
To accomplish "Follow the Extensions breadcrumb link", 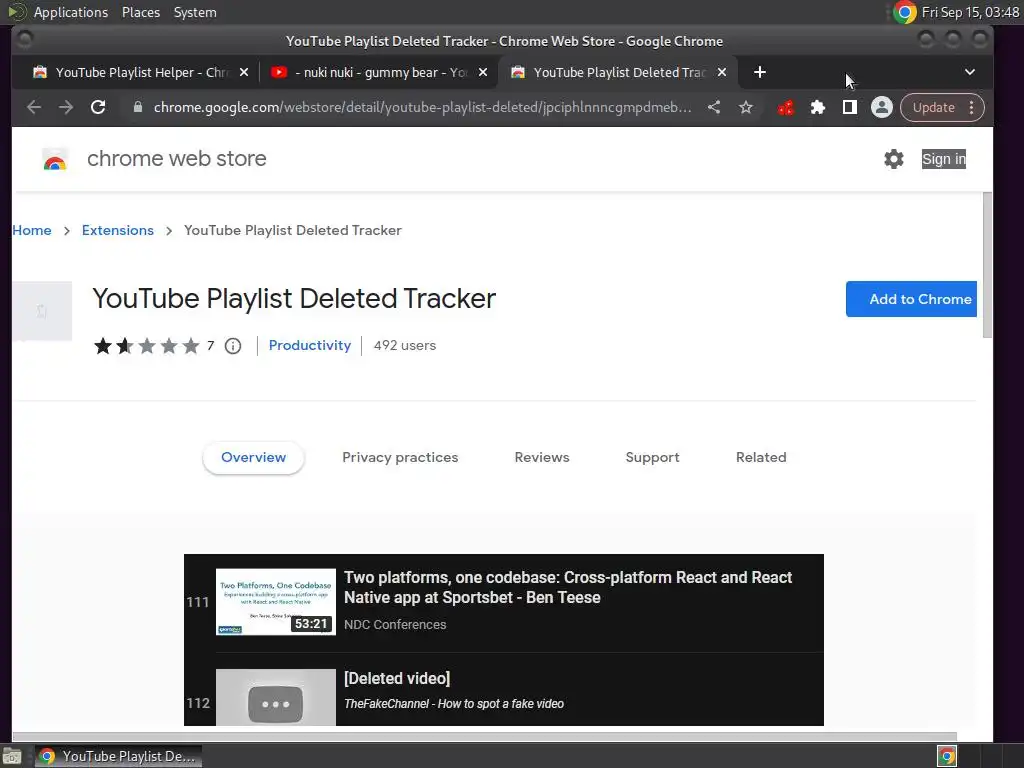I will click(118, 230).
